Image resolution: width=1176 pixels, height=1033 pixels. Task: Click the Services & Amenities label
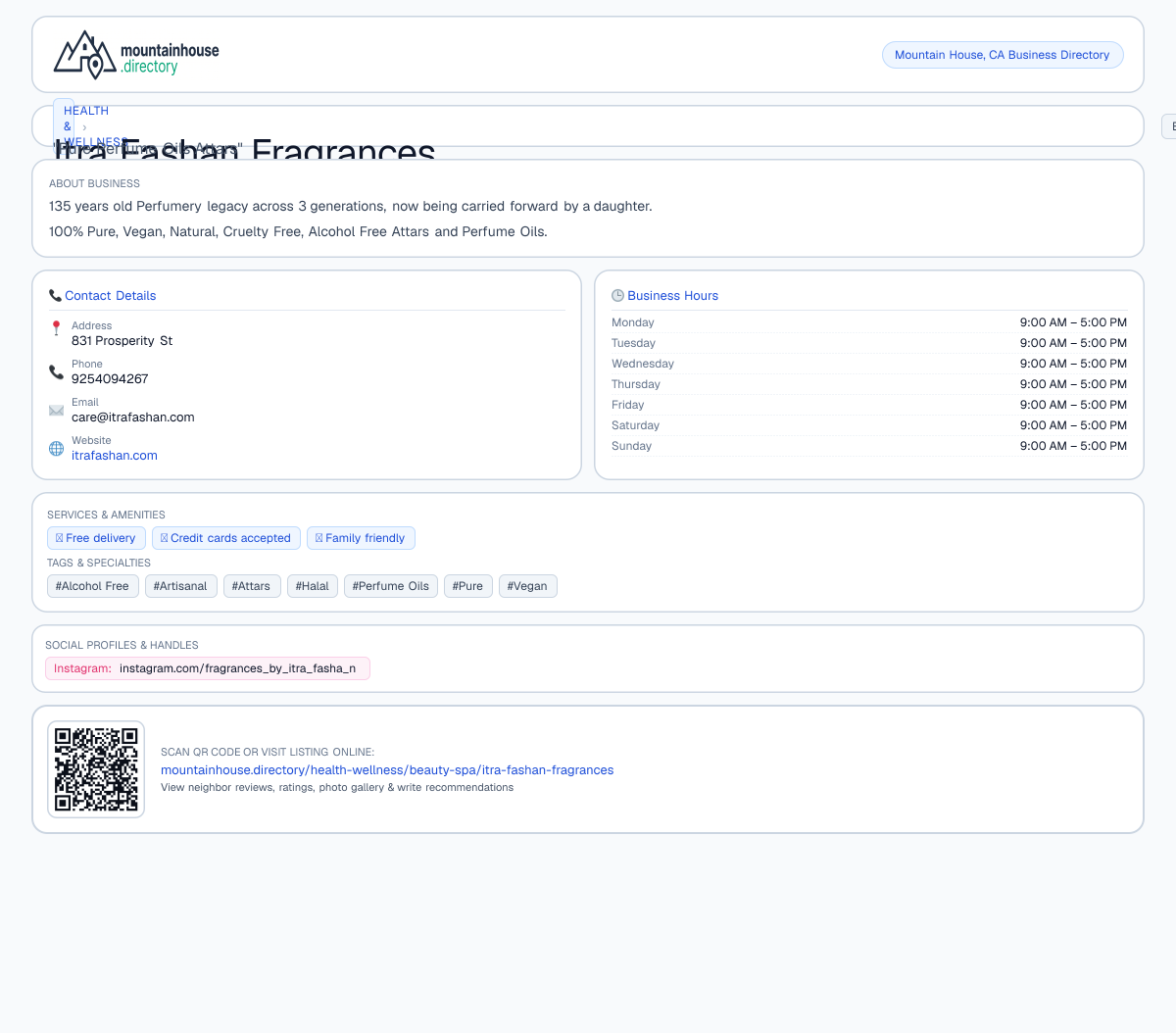coord(106,515)
